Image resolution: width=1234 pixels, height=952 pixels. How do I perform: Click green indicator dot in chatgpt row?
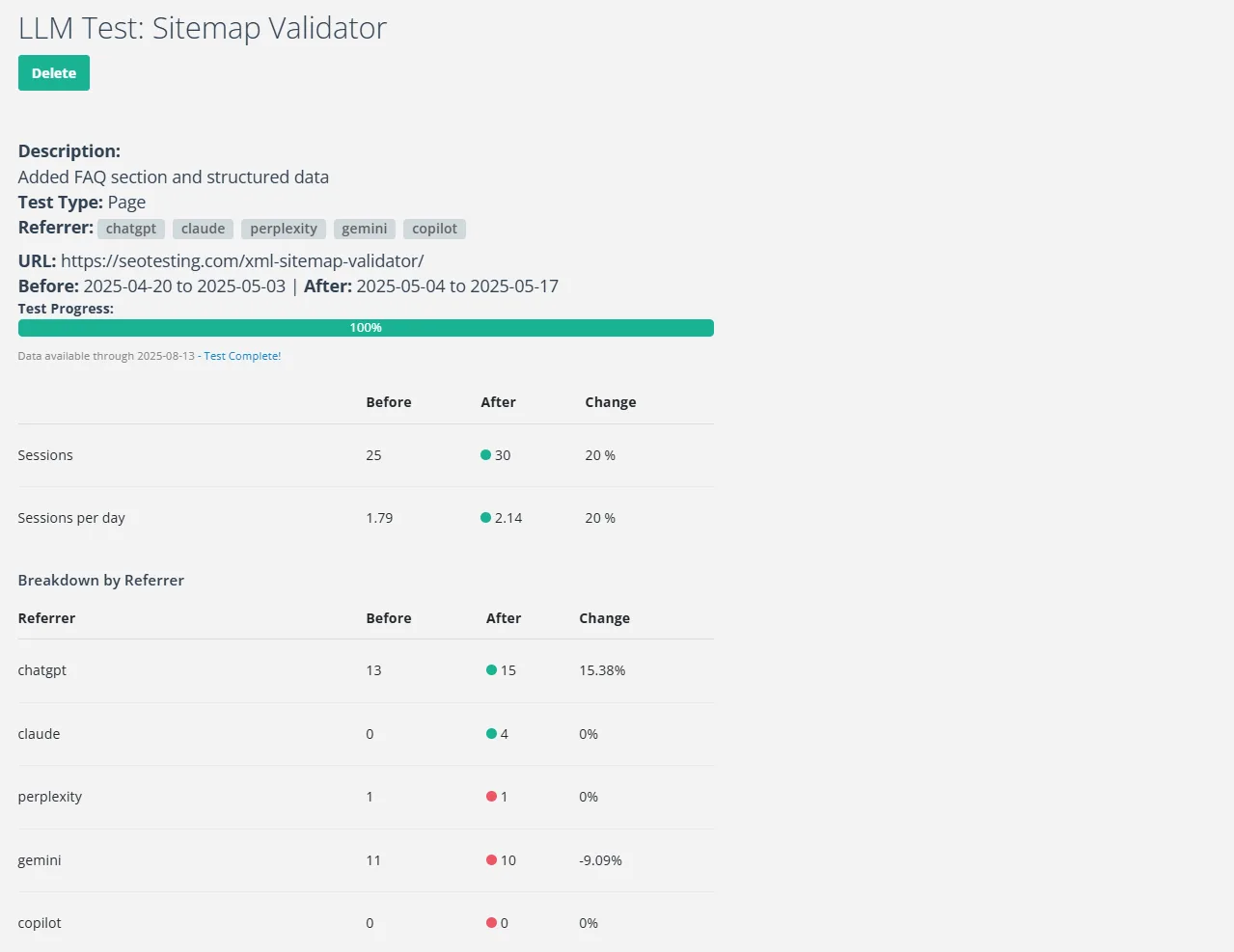pyautogui.click(x=492, y=670)
